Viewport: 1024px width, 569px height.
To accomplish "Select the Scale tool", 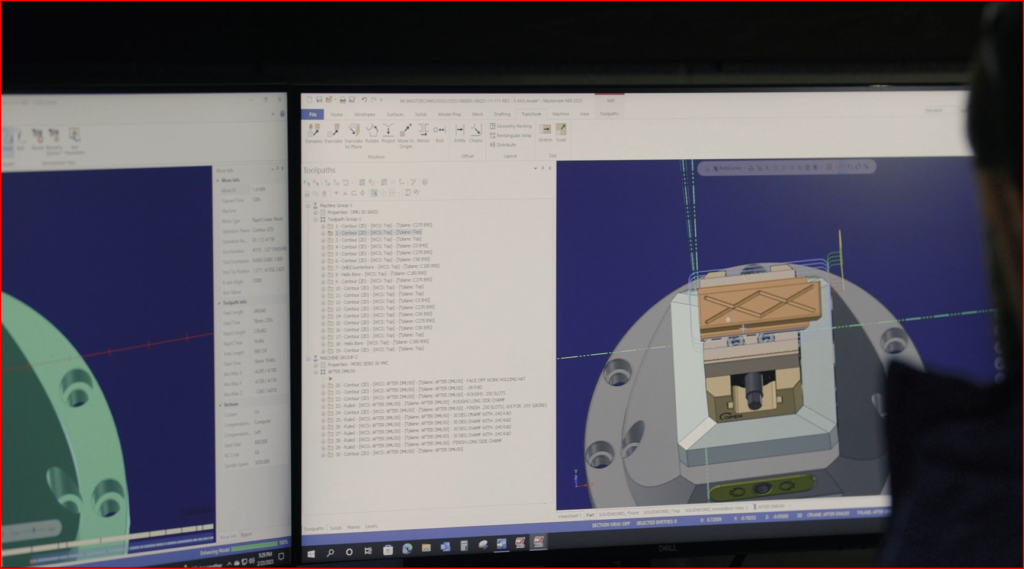I will point(561,133).
